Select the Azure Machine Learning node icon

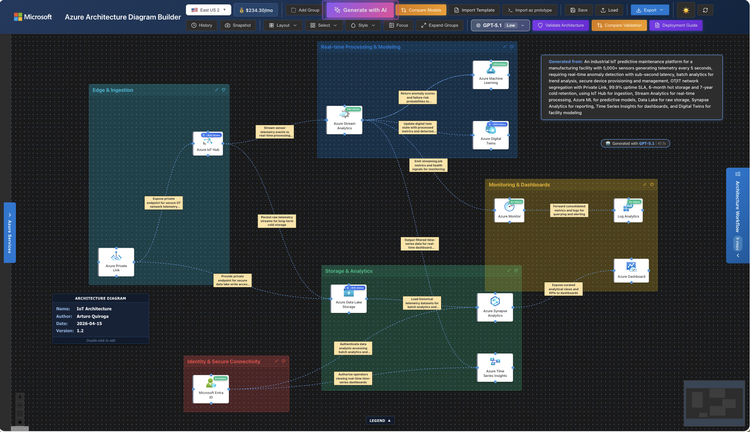490,70
